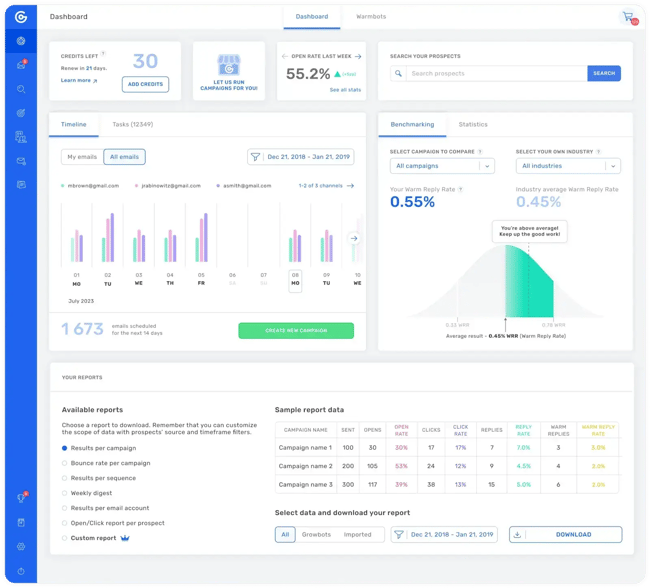650x588 pixels.
Task: Open the All campaigns dropdown
Action: click(442, 166)
